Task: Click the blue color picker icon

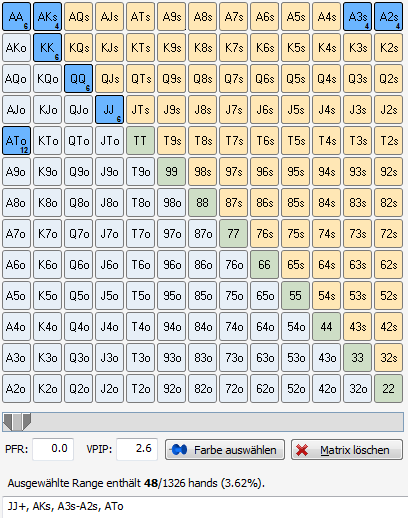Action: pyautogui.click(x=179, y=450)
